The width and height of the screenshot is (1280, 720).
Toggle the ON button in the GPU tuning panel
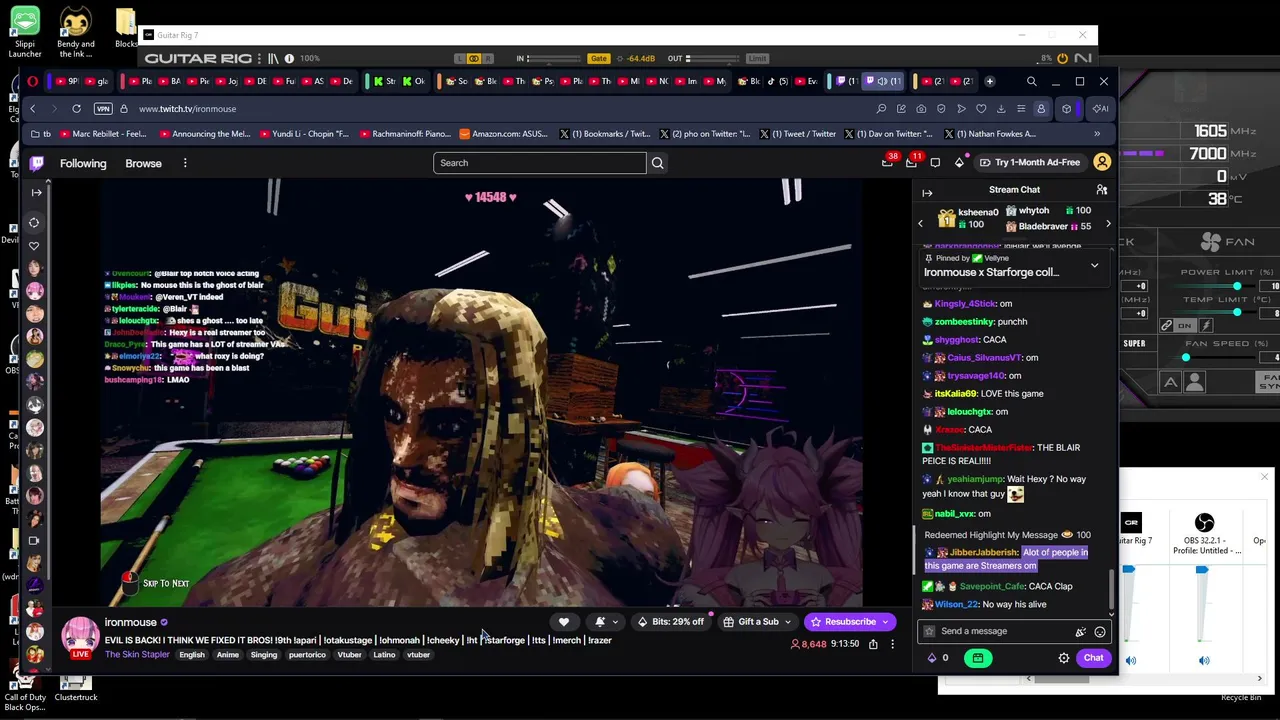tap(1185, 325)
